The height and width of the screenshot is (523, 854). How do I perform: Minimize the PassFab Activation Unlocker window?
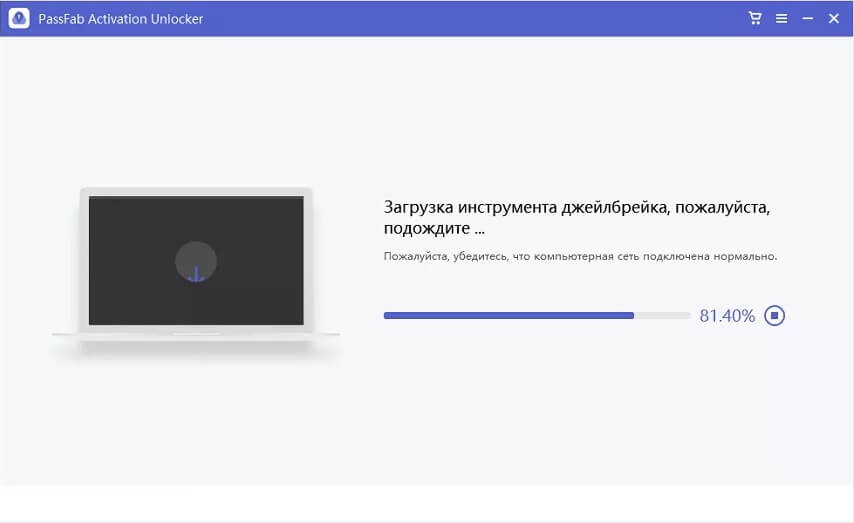click(807, 19)
